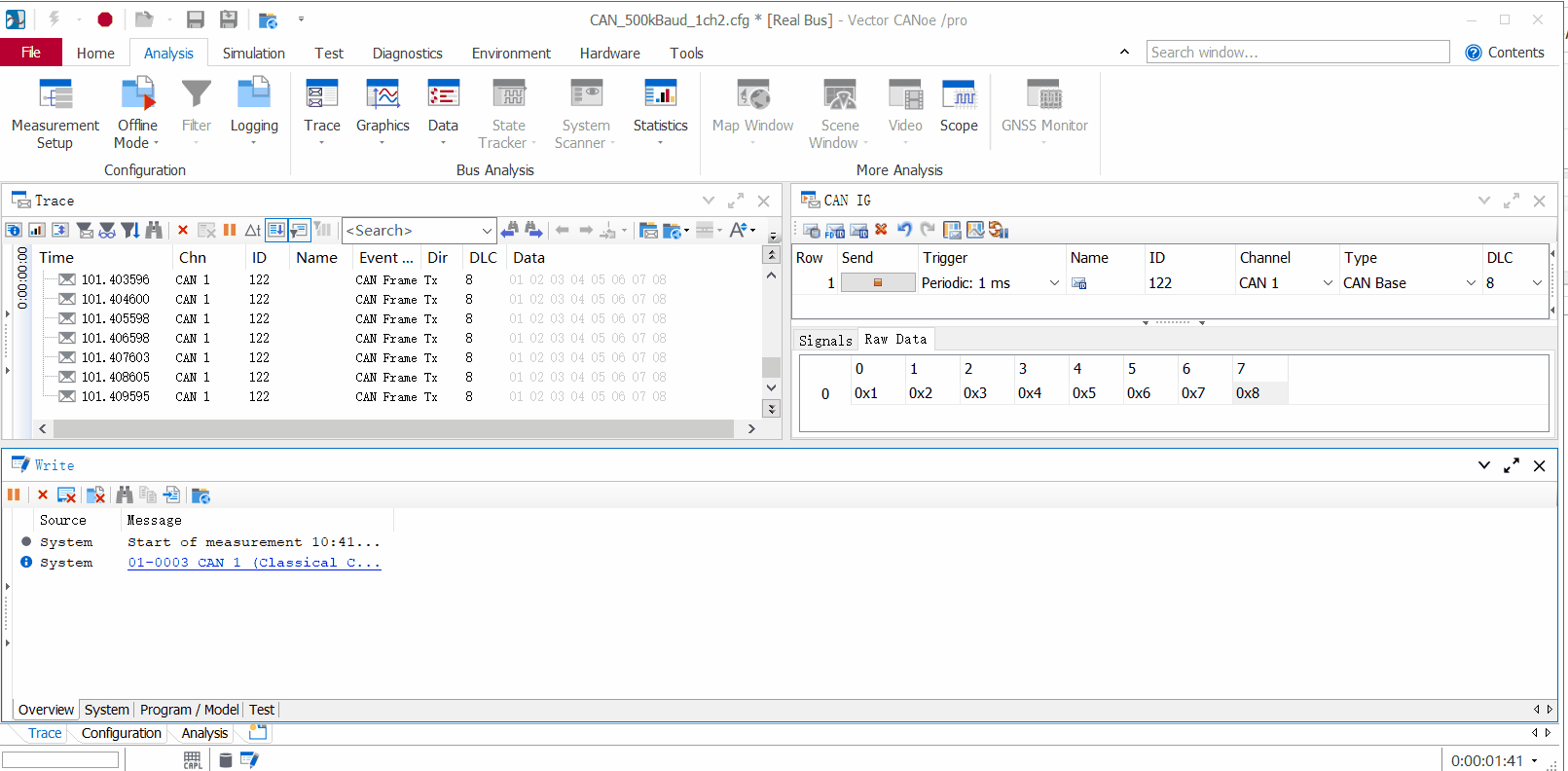The width and height of the screenshot is (1568, 771).
Task: Open the 01-0003 CAN 1 message link
Action: click(254, 563)
